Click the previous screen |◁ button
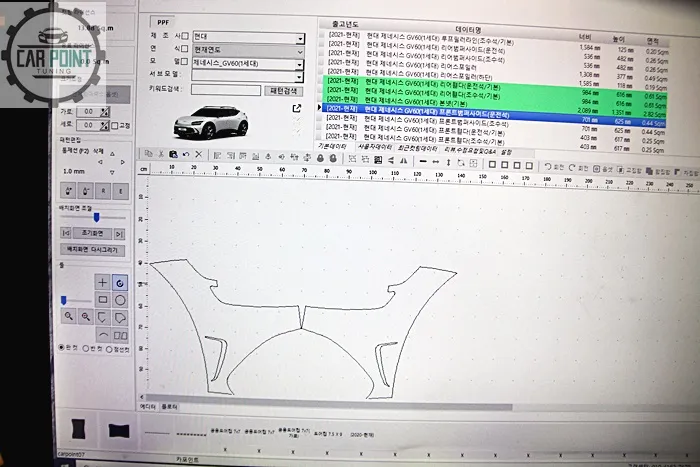This screenshot has width=700, height=467. coord(66,233)
